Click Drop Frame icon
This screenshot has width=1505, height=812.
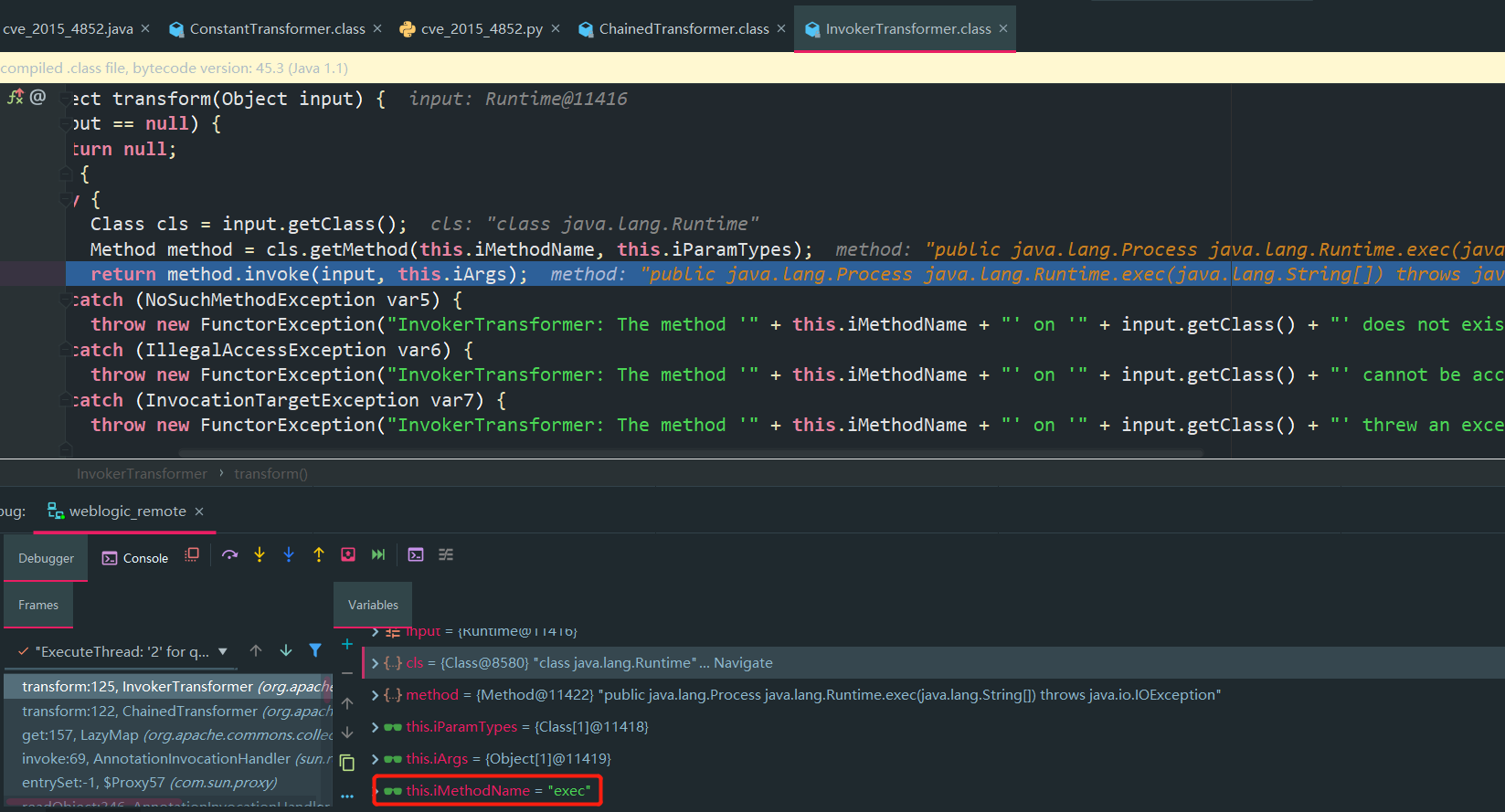(348, 555)
